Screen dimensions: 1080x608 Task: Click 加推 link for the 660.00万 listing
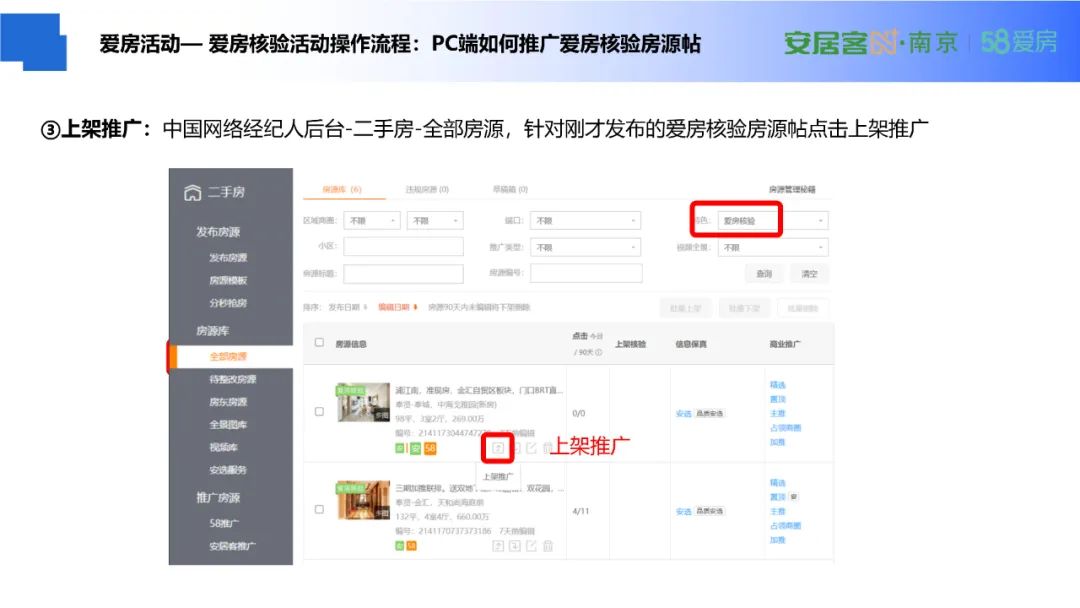(x=778, y=541)
